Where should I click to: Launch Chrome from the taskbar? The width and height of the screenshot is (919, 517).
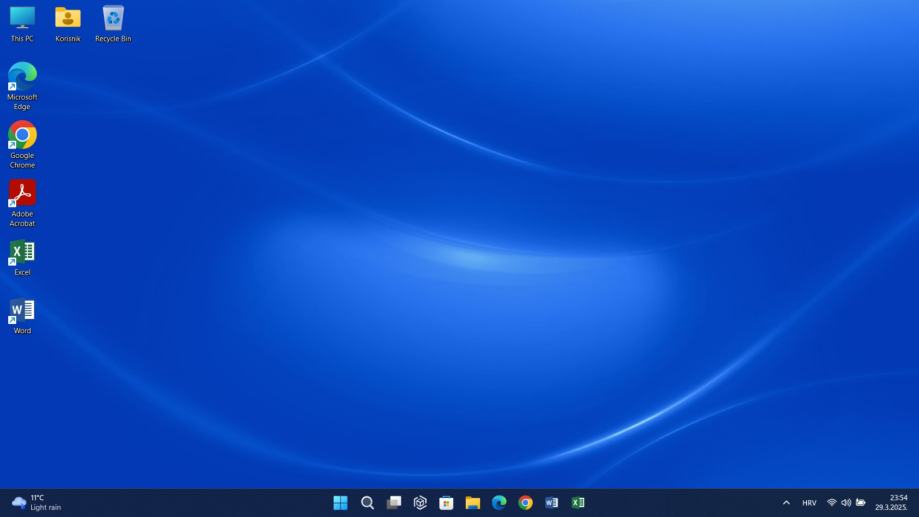pyautogui.click(x=525, y=503)
